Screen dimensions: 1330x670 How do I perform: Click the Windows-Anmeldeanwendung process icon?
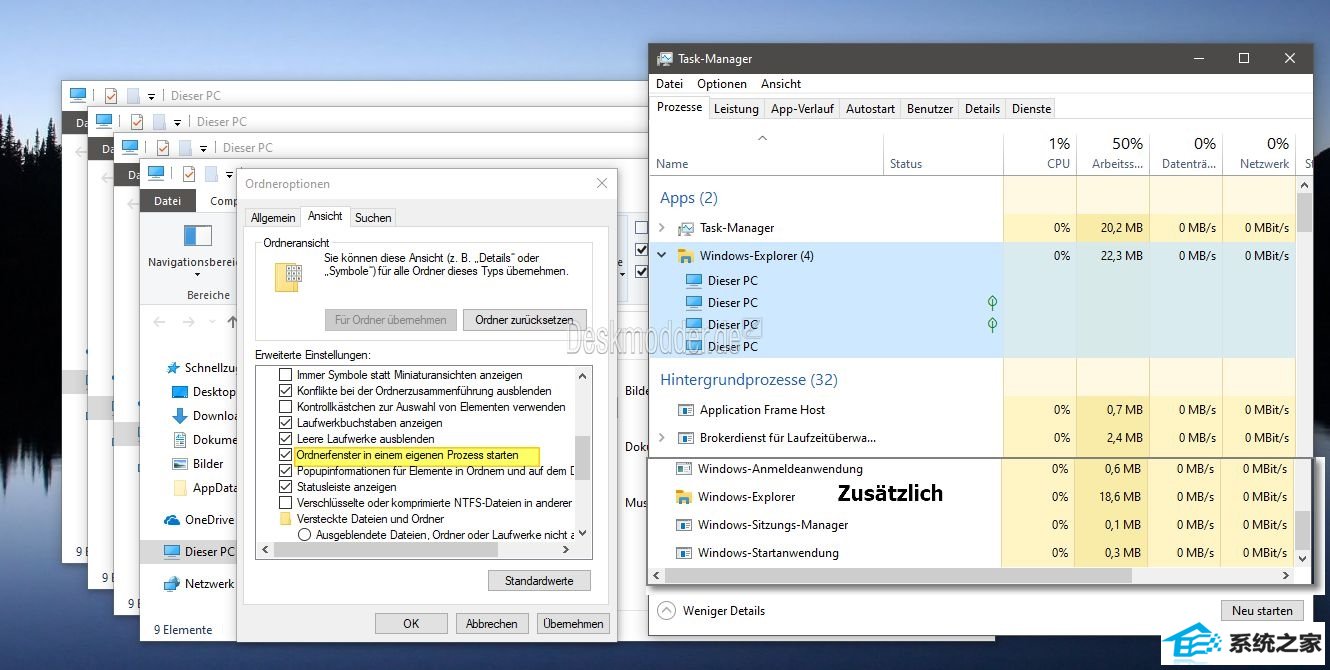point(684,469)
